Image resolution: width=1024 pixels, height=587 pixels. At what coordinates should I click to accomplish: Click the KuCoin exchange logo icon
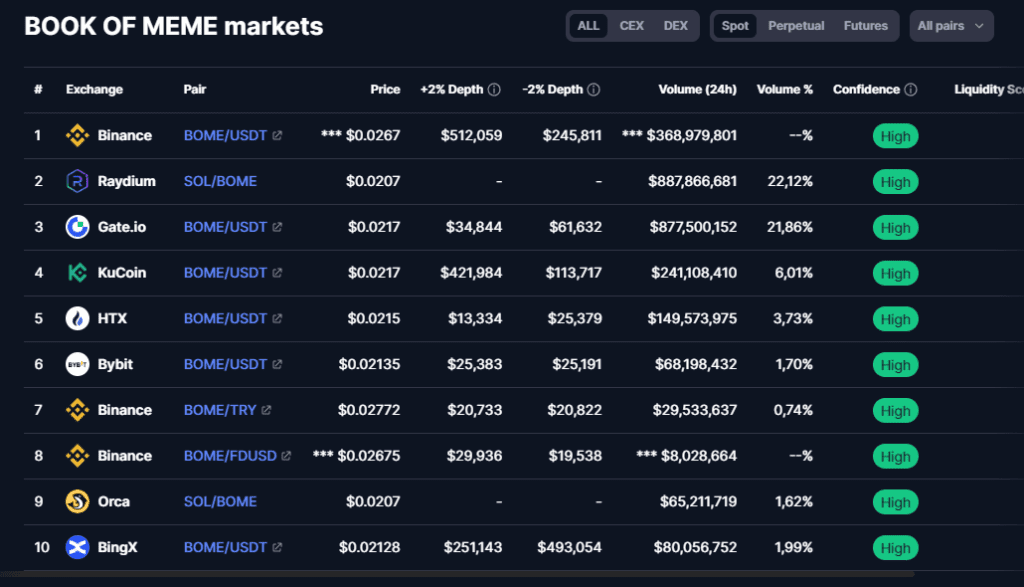(x=77, y=272)
